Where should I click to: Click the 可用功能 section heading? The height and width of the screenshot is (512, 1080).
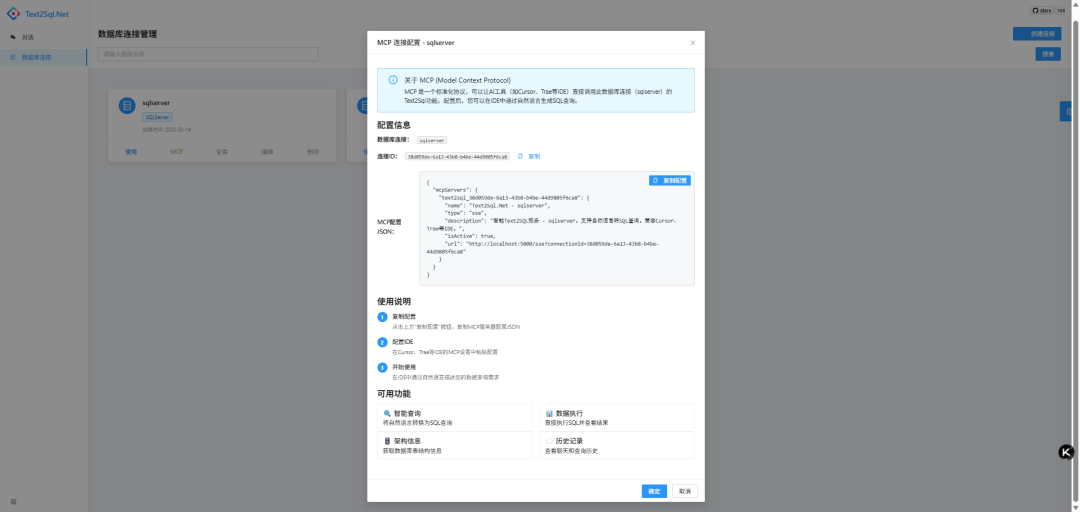394,394
